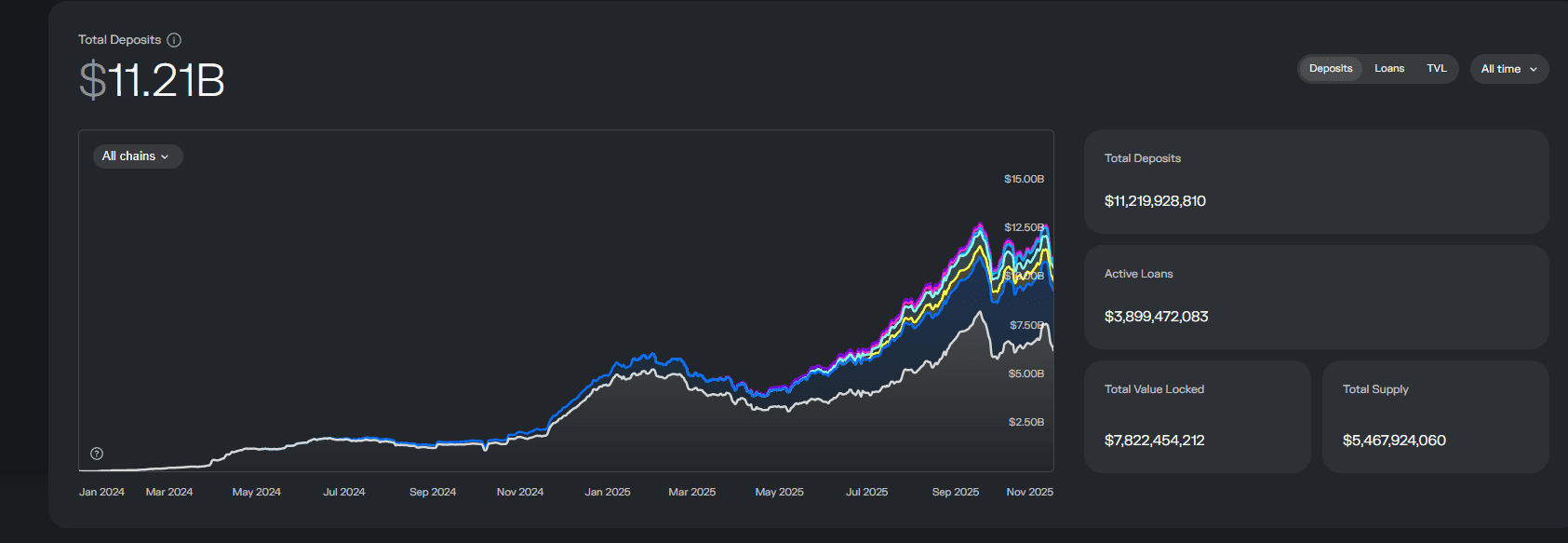Open the All chains dropdown
1568x543 pixels.
point(137,156)
